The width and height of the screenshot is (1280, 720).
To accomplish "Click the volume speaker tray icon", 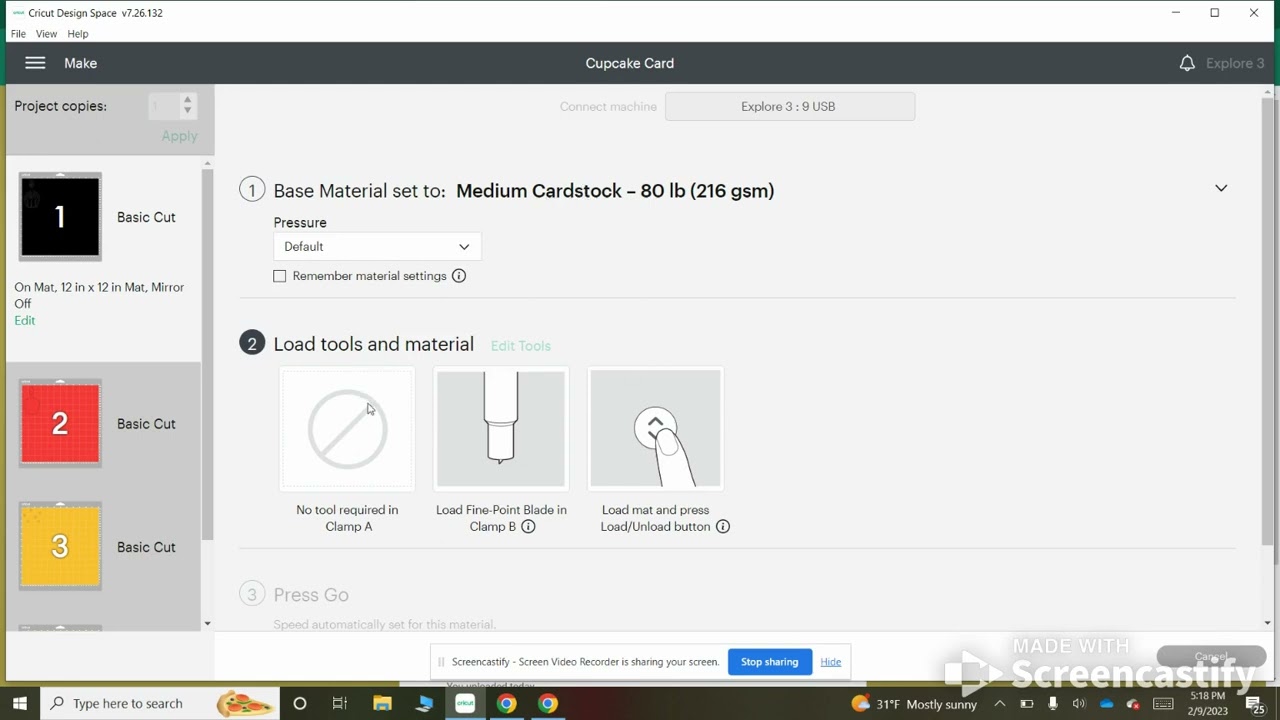I will coord(1079,704).
